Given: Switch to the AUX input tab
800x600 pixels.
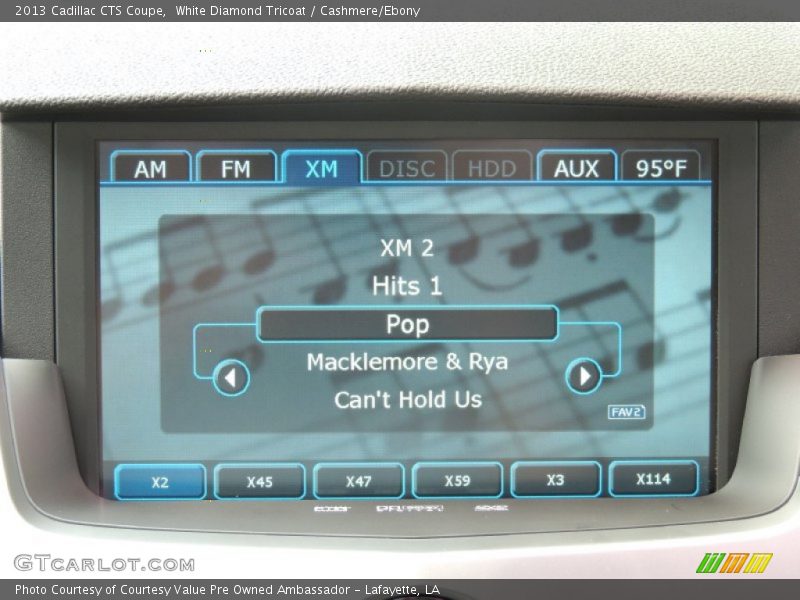Looking at the screenshot, I should pyautogui.click(x=576, y=168).
